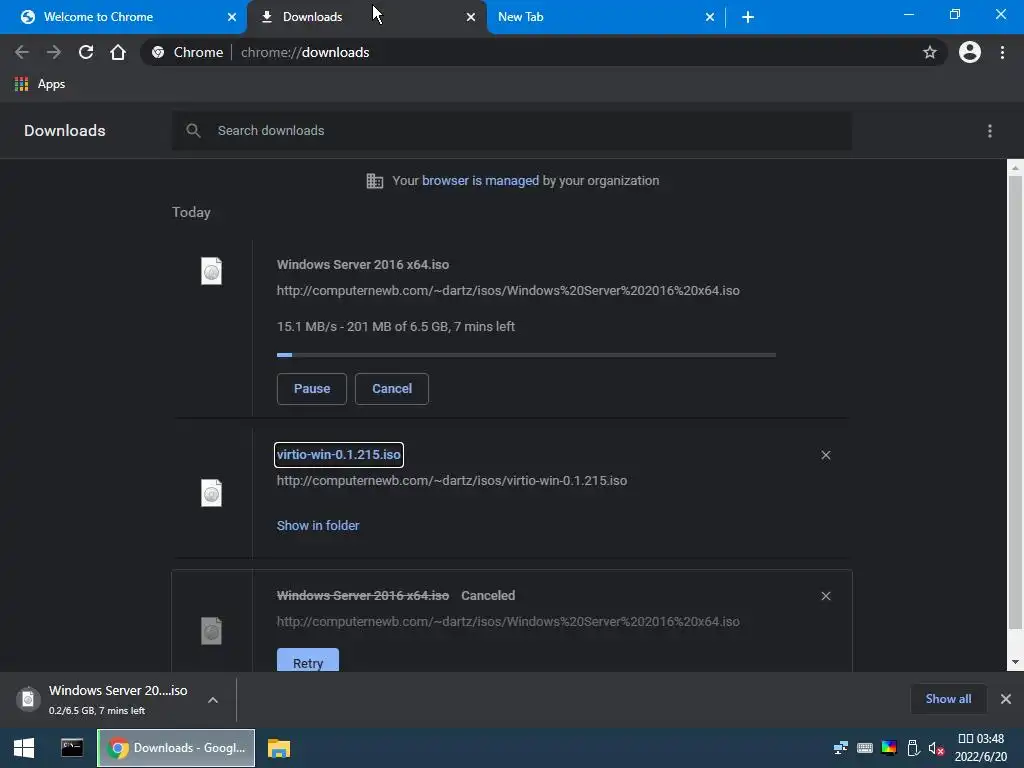The height and width of the screenshot is (768, 1024).
Task: Open the Windows Start menu
Action: (24, 748)
